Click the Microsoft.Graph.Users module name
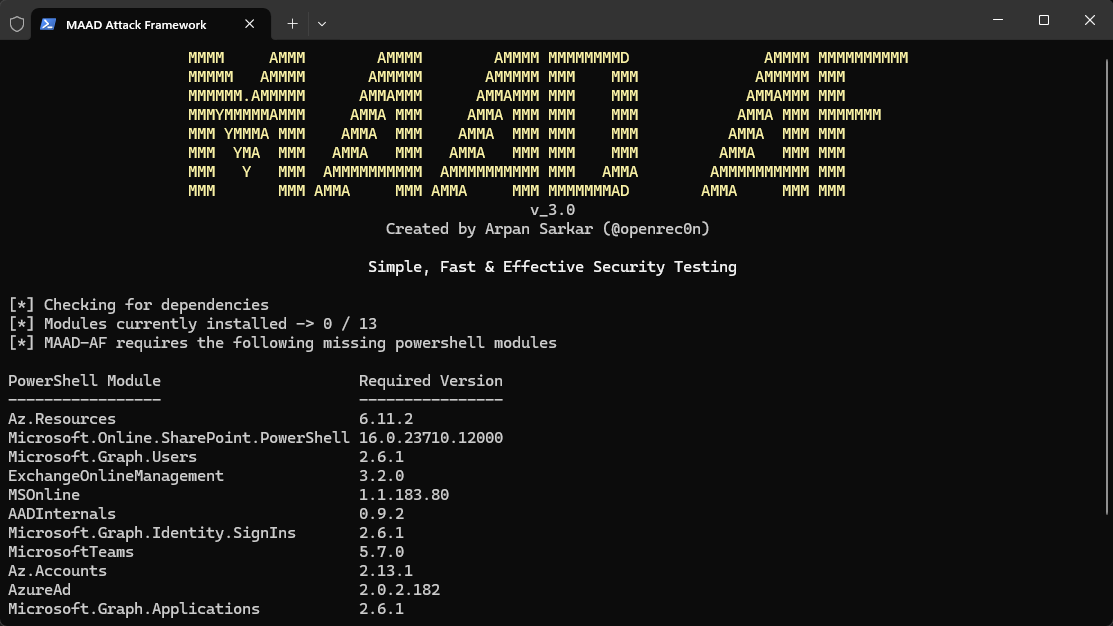This screenshot has width=1113, height=626. [x=102, y=457]
